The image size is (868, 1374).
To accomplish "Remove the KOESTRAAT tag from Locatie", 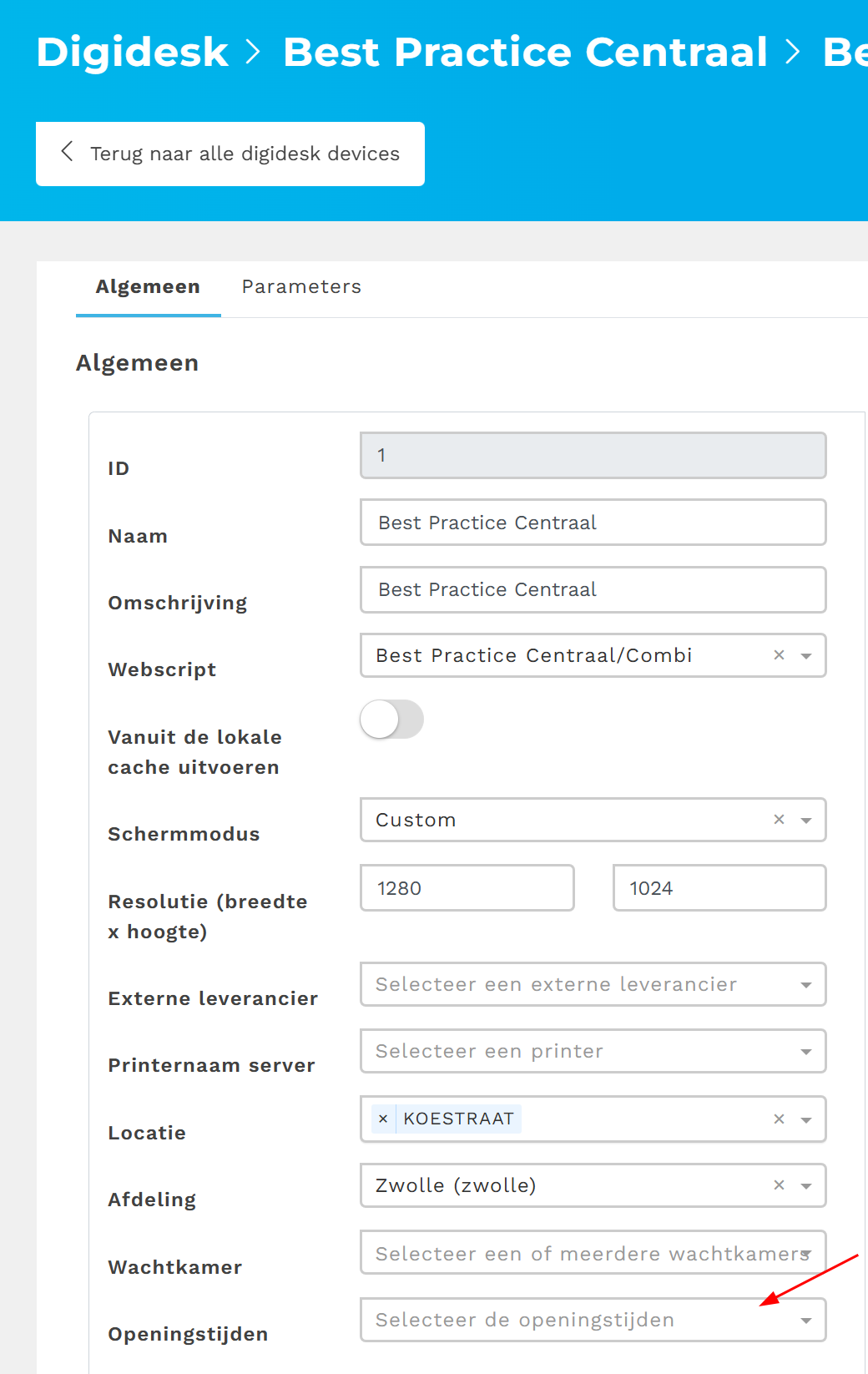I will click(383, 1119).
